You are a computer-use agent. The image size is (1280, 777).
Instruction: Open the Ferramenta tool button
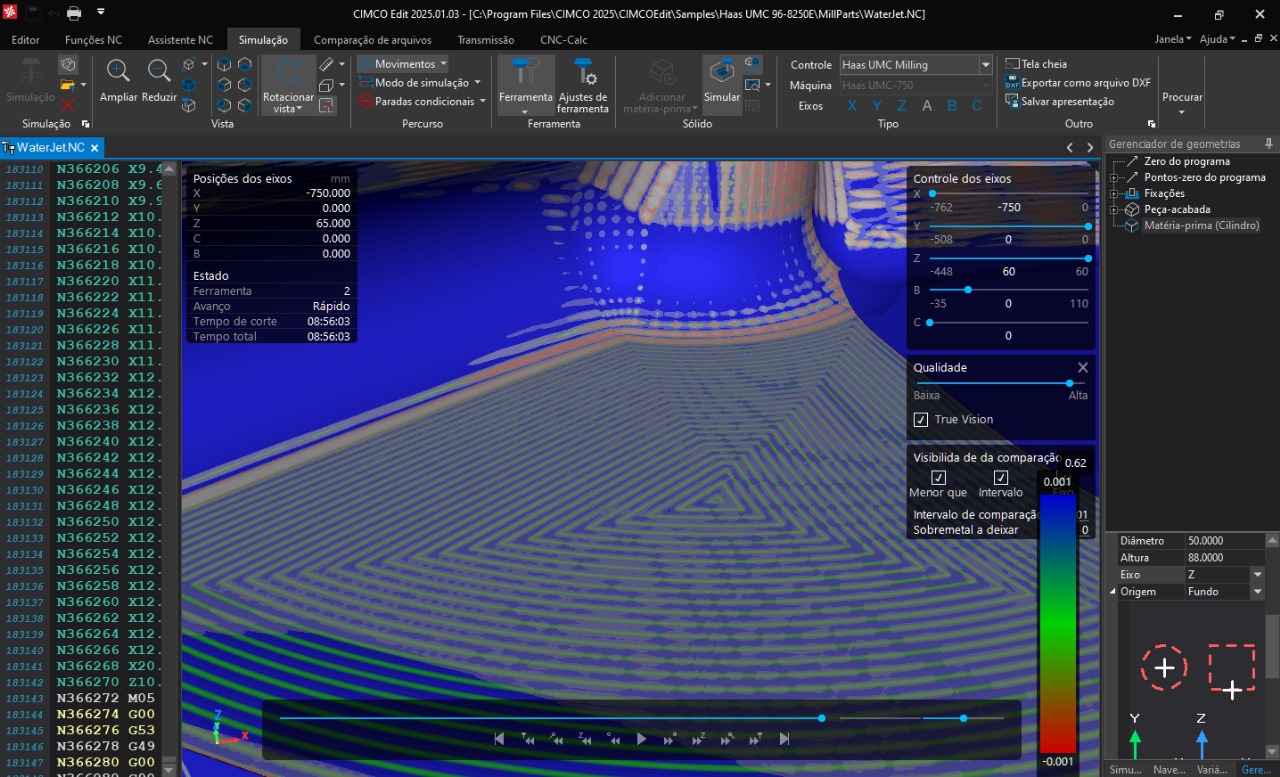[526, 85]
